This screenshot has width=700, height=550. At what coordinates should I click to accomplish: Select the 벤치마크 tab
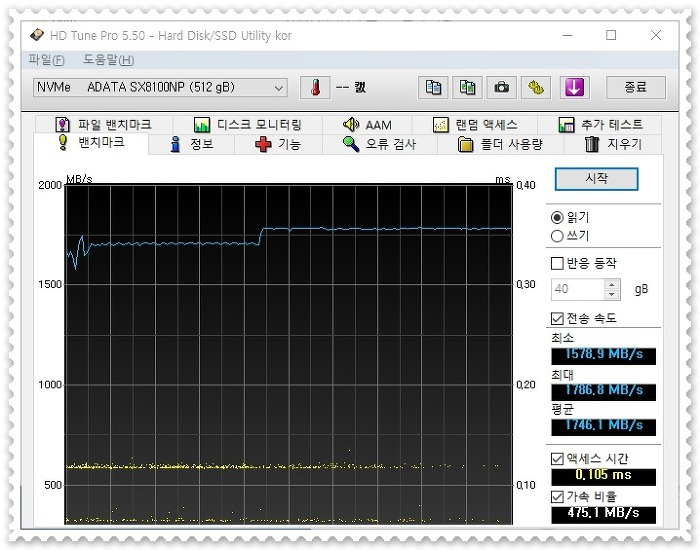(x=91, y=143)
